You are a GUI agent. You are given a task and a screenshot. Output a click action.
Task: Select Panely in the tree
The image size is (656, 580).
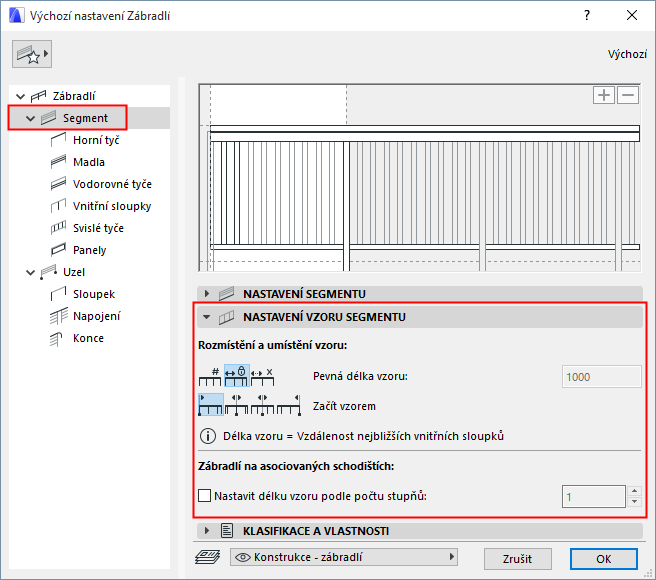90,250
